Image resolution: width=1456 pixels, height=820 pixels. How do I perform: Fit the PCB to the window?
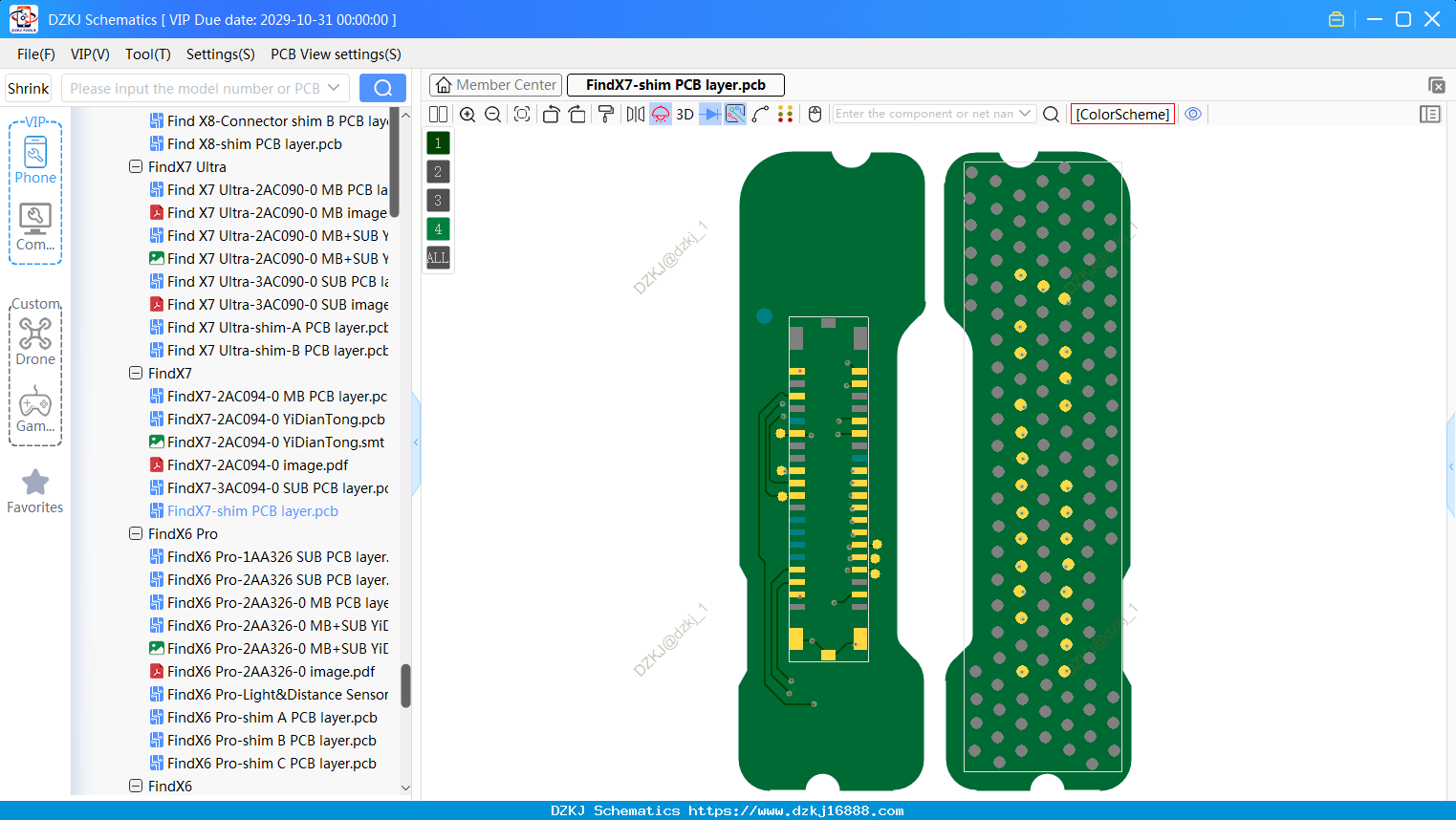(522, 114)
